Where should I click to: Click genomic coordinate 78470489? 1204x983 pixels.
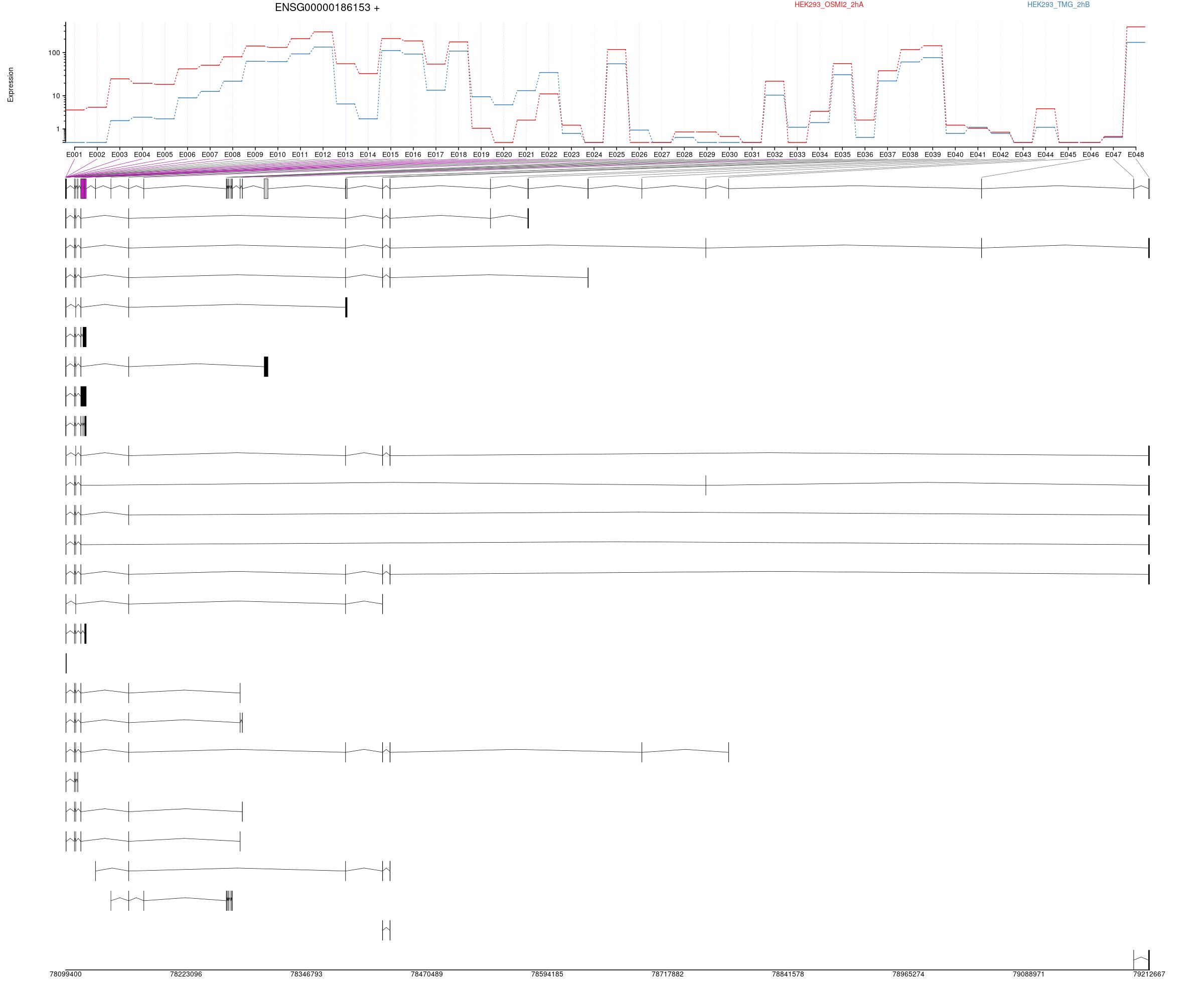pos(427,974)
